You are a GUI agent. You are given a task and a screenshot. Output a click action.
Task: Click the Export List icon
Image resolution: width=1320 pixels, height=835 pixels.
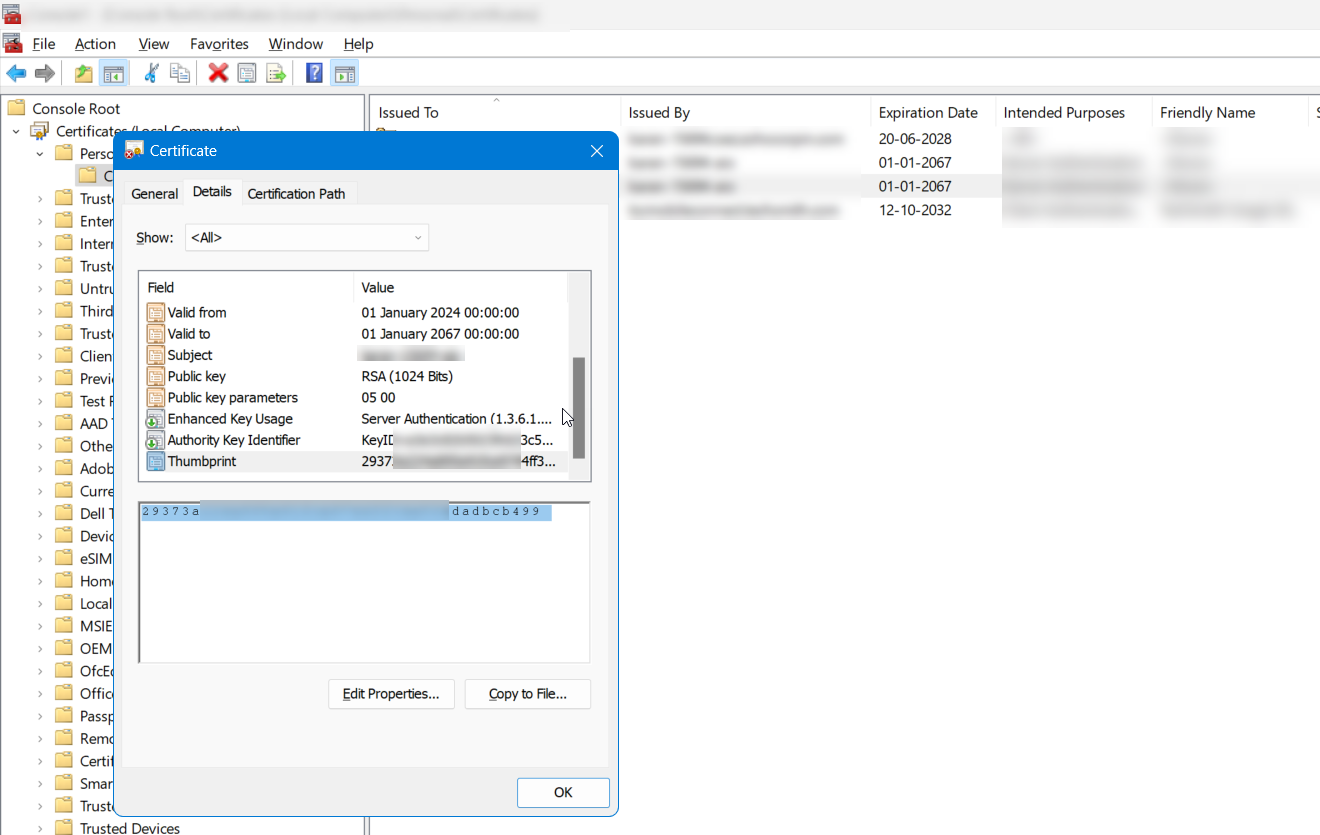(x=276, y=73)
